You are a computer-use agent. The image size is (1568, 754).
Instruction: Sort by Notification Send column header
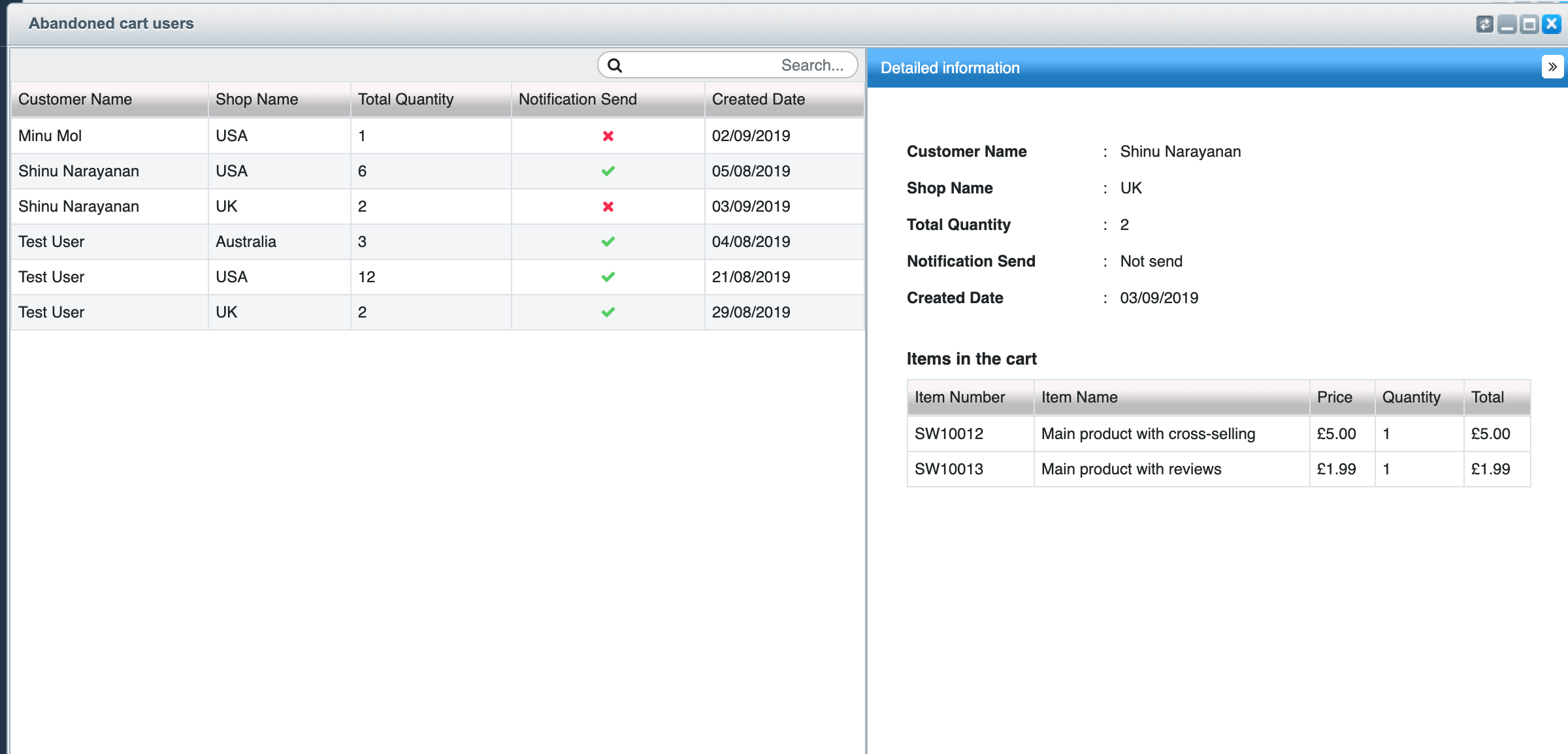pyautogui.click(x=608, y=99)
